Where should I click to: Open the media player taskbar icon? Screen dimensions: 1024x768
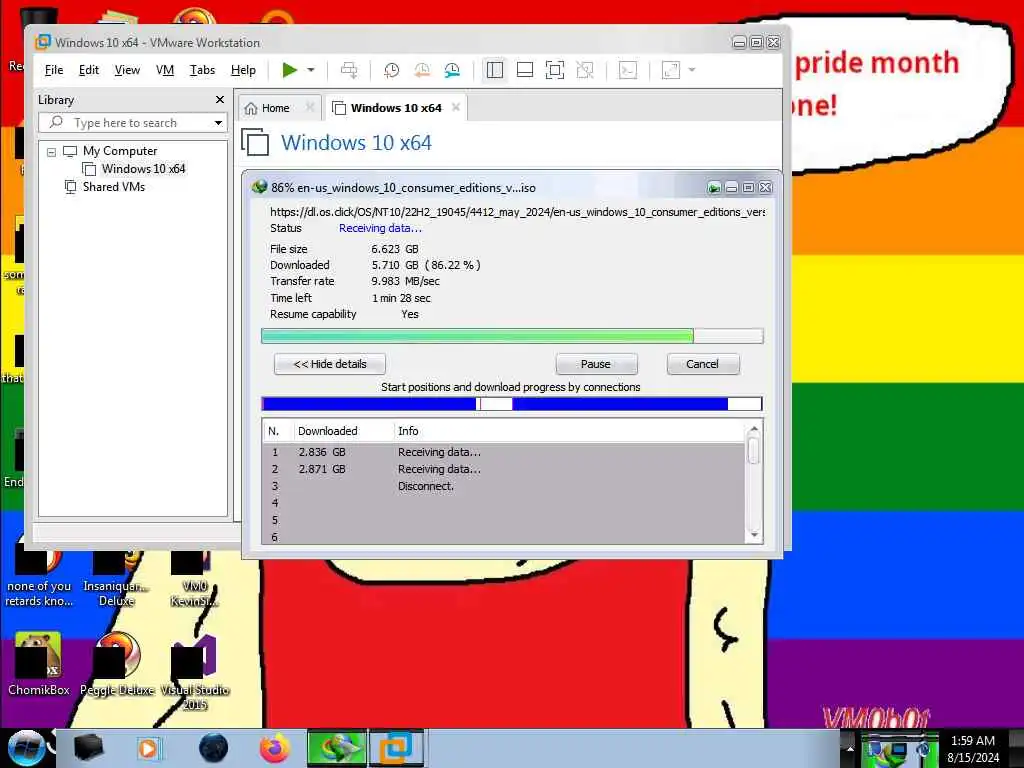[x=148, y=748]
